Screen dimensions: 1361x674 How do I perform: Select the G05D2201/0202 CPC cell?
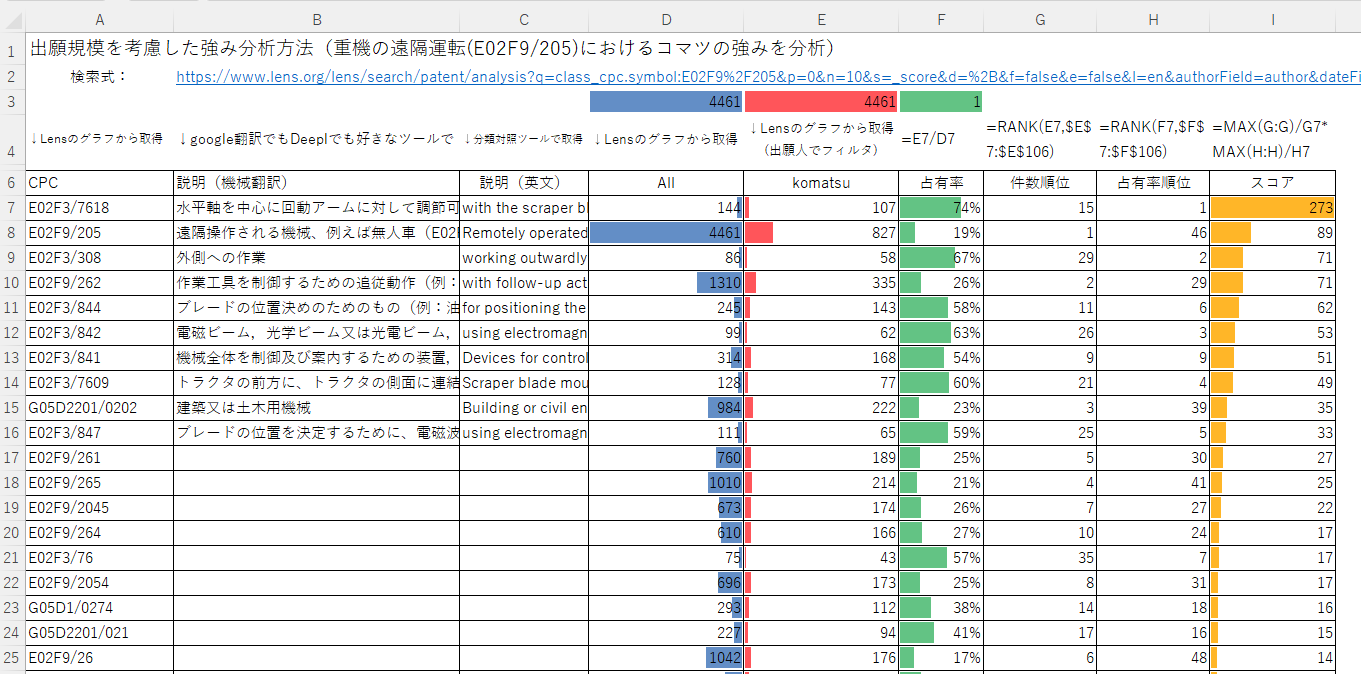99,408
